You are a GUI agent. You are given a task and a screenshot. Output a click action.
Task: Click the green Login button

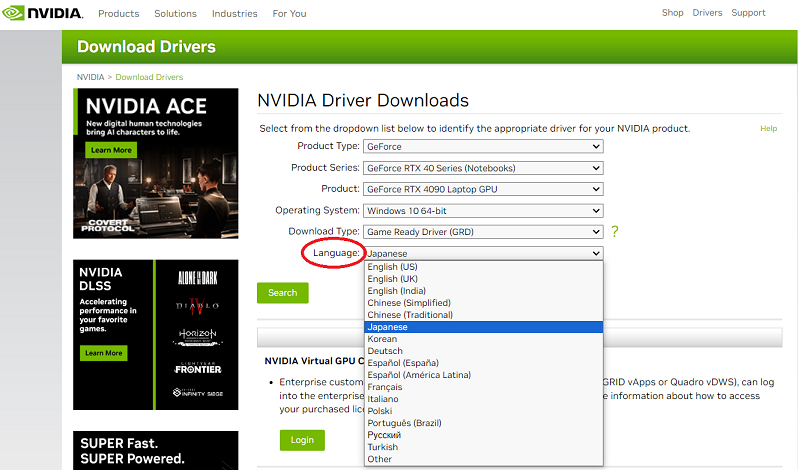point(302,440)
